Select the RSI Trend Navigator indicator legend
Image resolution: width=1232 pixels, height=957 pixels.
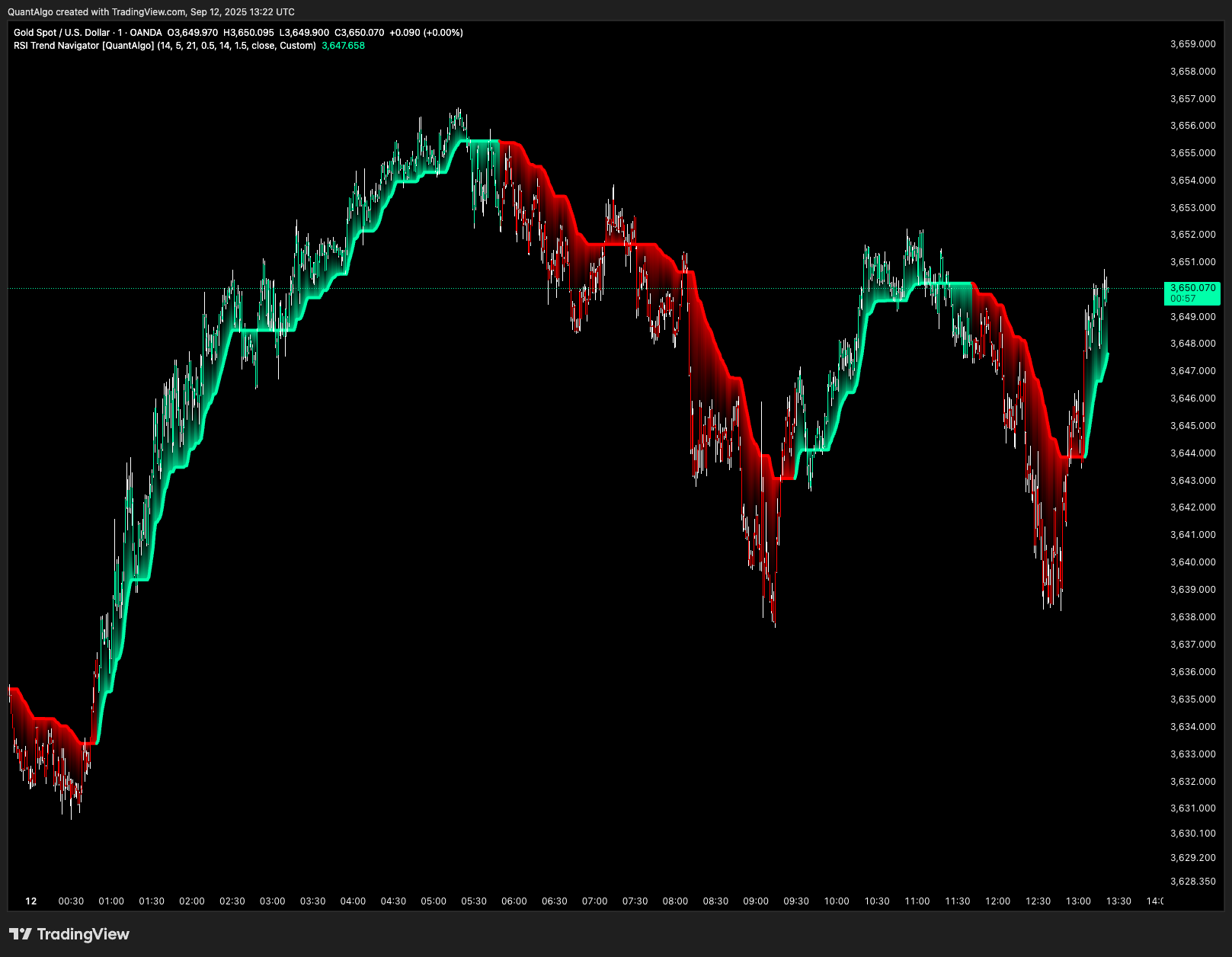pyautogui.click(x=165, y=46)
